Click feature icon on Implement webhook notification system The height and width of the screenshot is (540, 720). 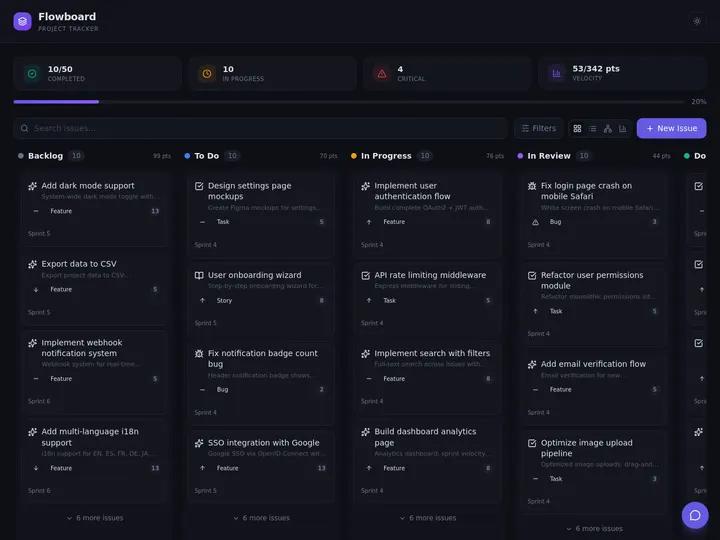[x=33, y=343]
